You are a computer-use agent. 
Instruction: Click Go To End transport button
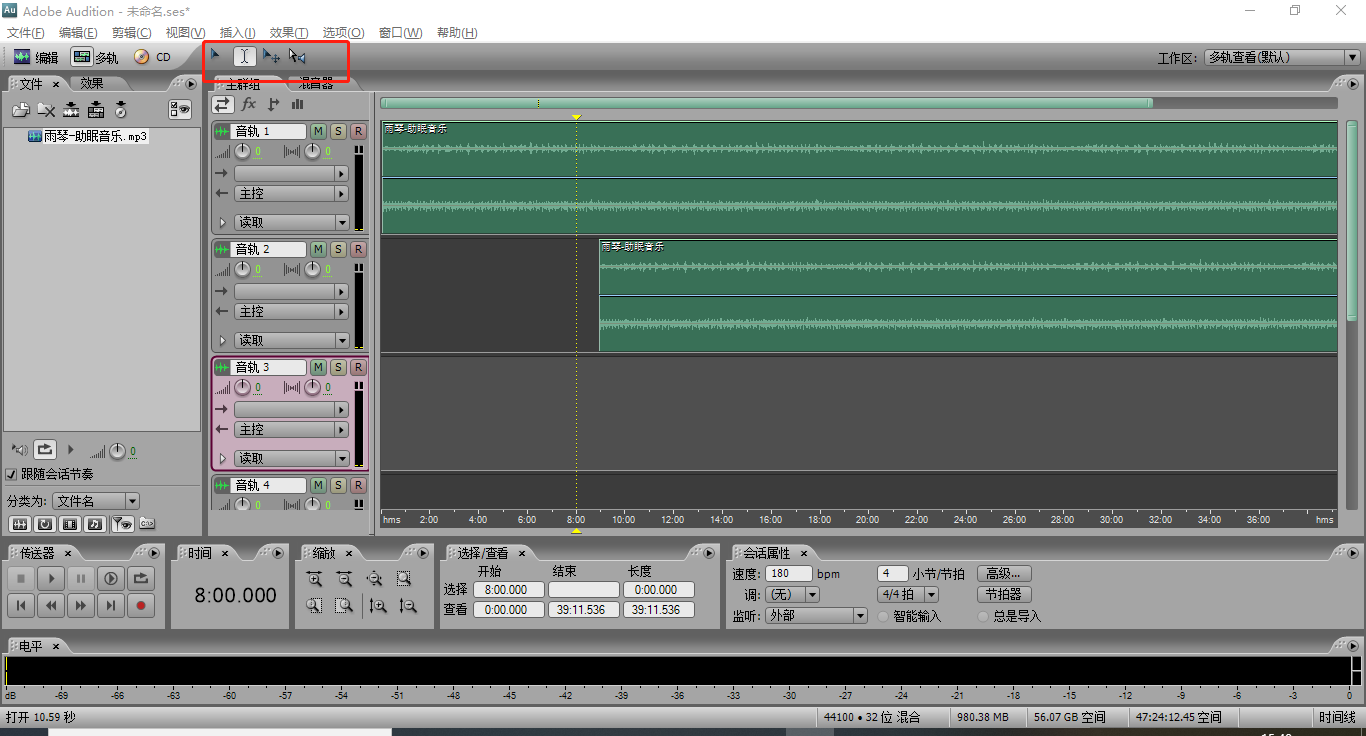111,605
